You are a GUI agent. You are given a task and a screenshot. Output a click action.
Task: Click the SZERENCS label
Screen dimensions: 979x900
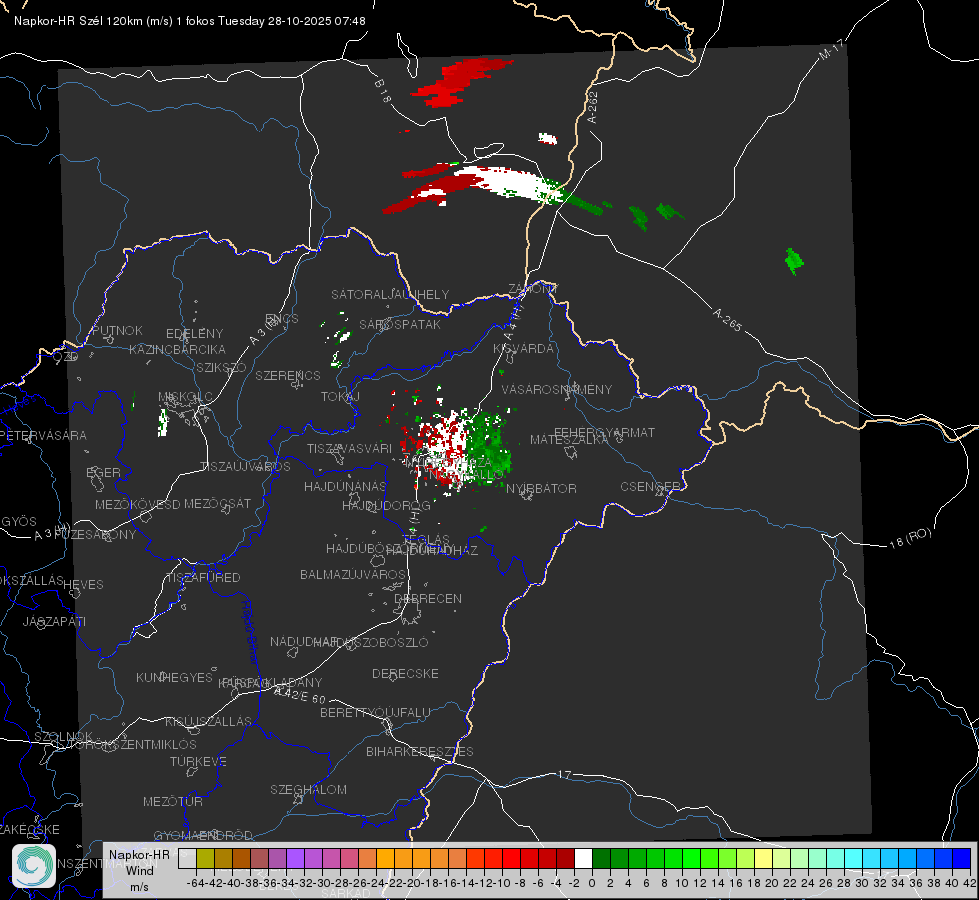288,375
